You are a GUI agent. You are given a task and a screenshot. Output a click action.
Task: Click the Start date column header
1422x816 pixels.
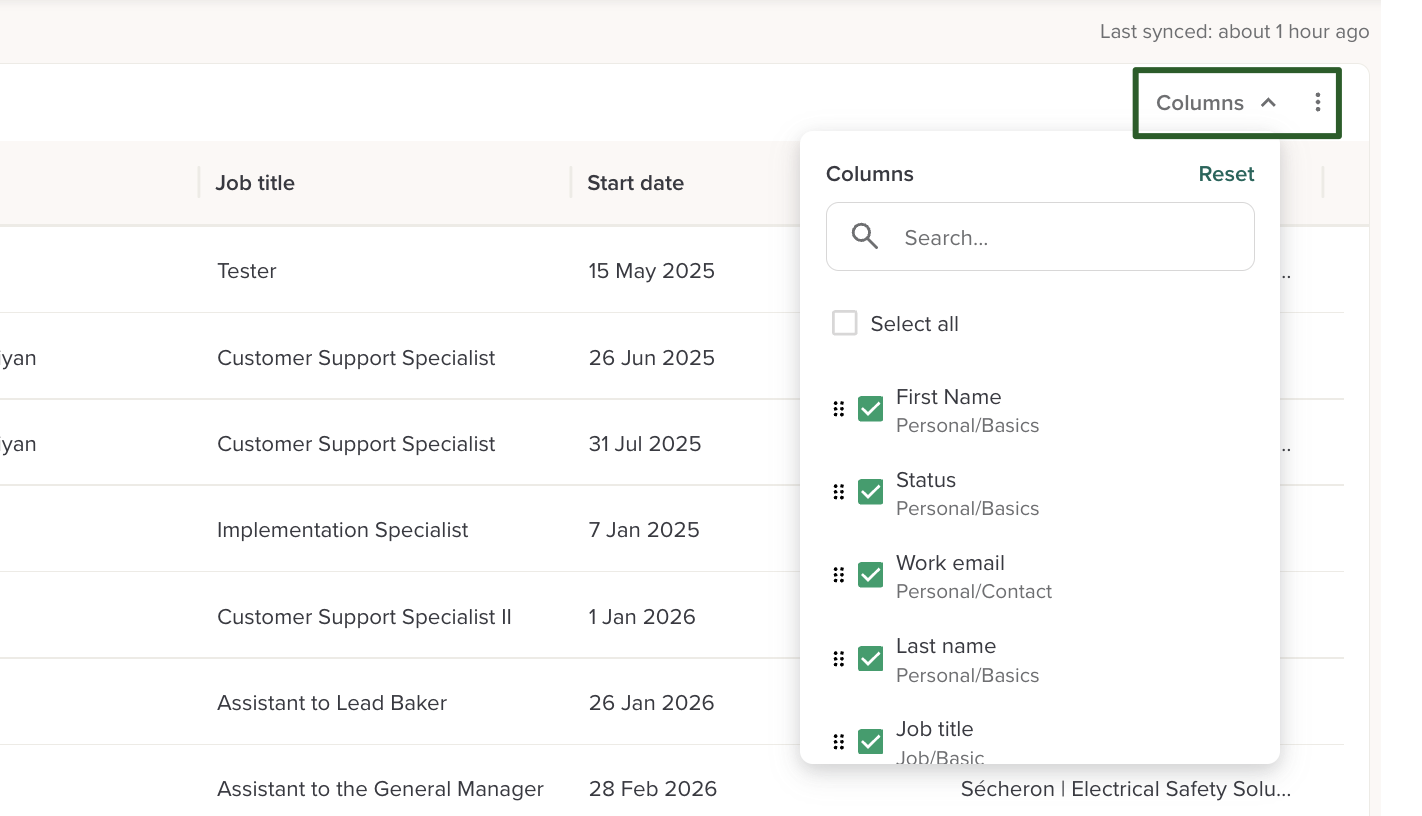click(x=635, y=183)
